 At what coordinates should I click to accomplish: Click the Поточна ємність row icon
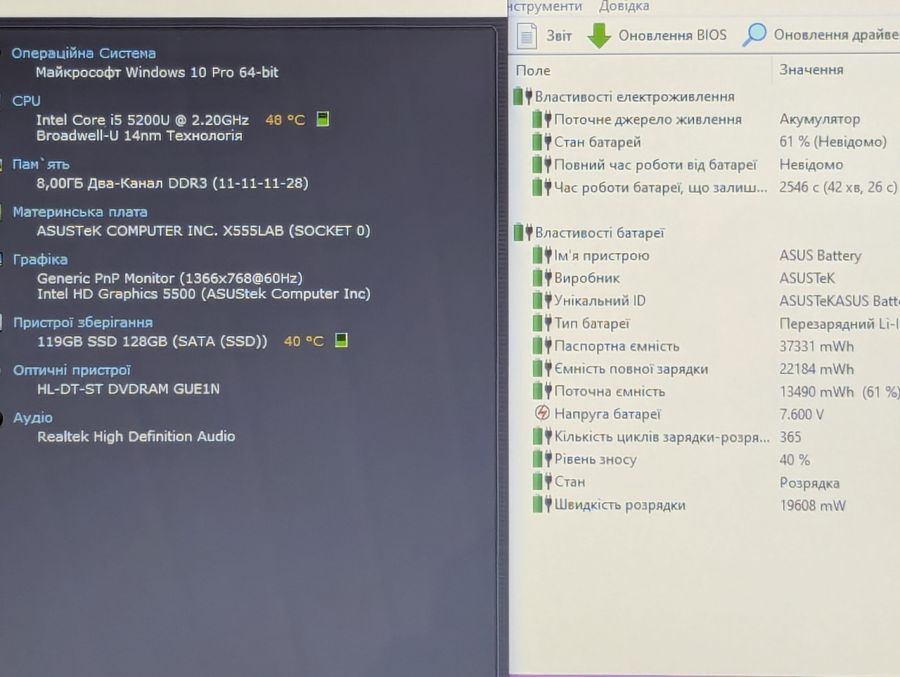click(542, 391)
